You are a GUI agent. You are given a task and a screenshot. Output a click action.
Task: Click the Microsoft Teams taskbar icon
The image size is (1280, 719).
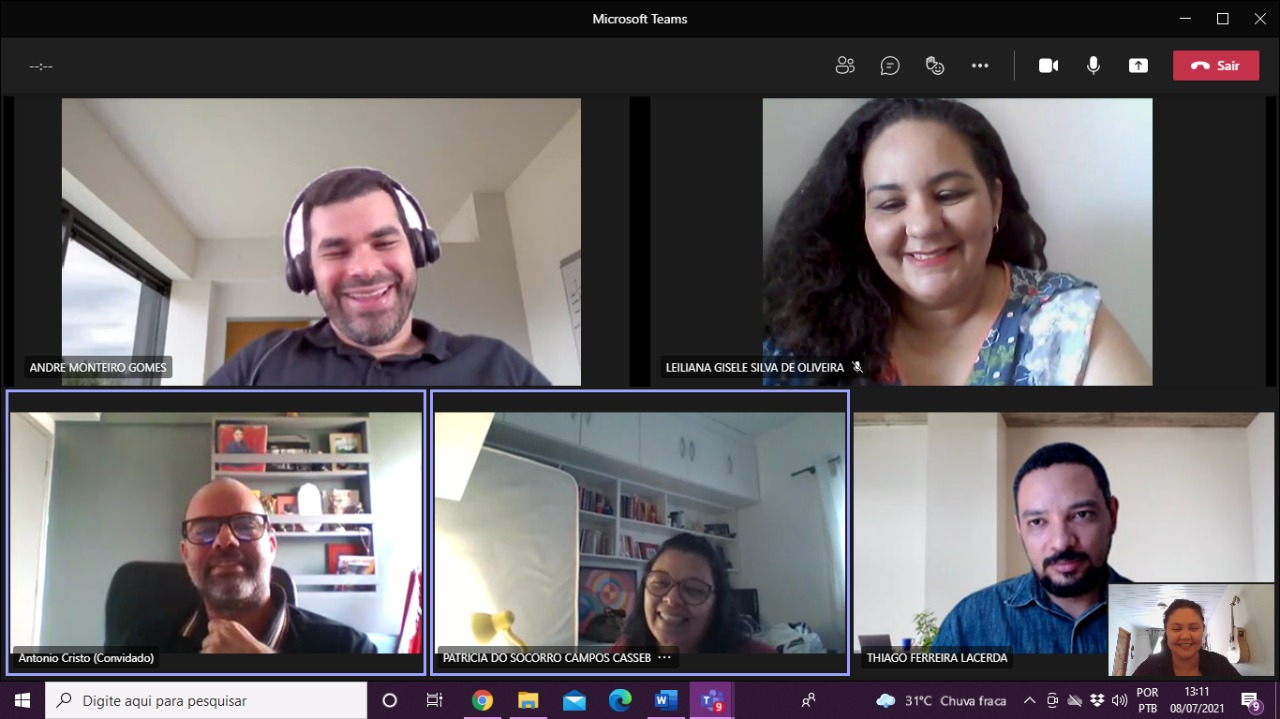coord(712,700)
